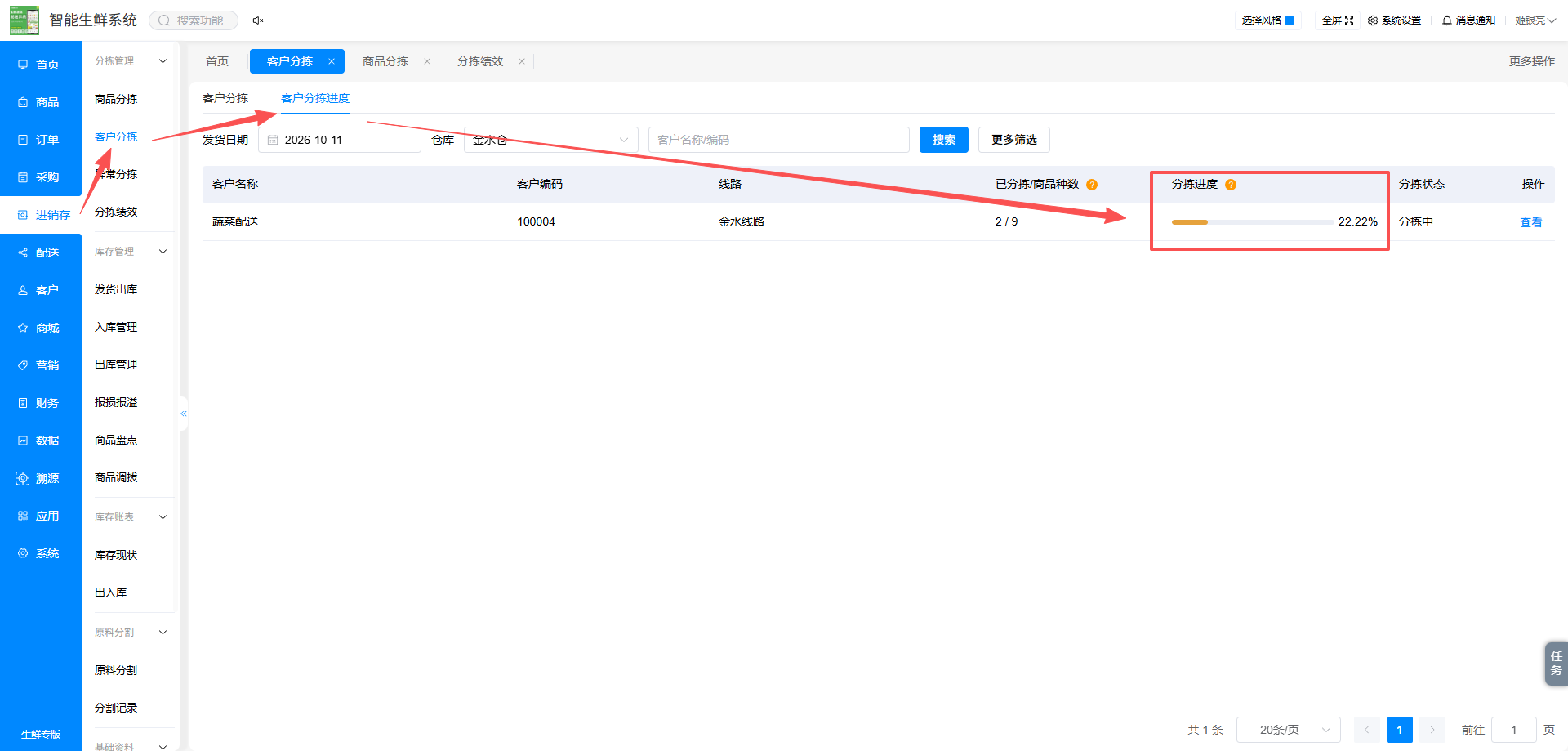
Task: Open 更多筛选 filter options
Action: [1014, 140]
